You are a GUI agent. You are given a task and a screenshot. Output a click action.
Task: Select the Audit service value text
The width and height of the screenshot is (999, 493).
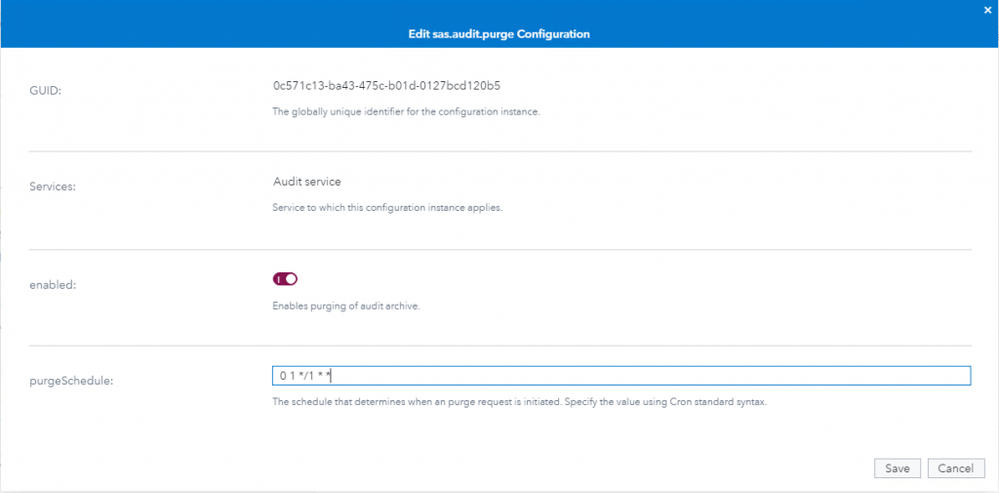click(307, 182)
